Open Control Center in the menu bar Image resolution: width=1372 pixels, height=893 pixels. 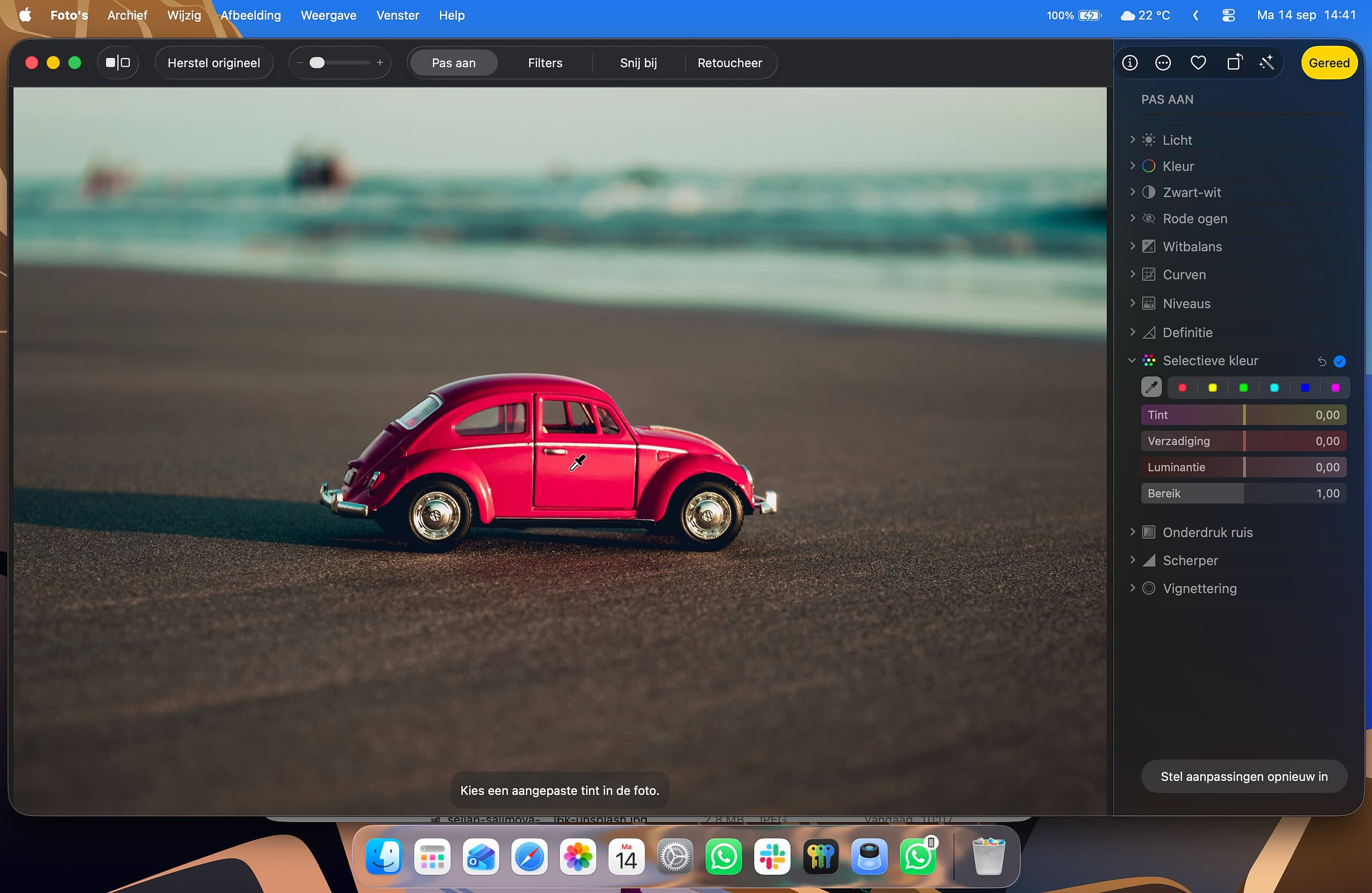pyautogui.click(x=1228, y=16)
